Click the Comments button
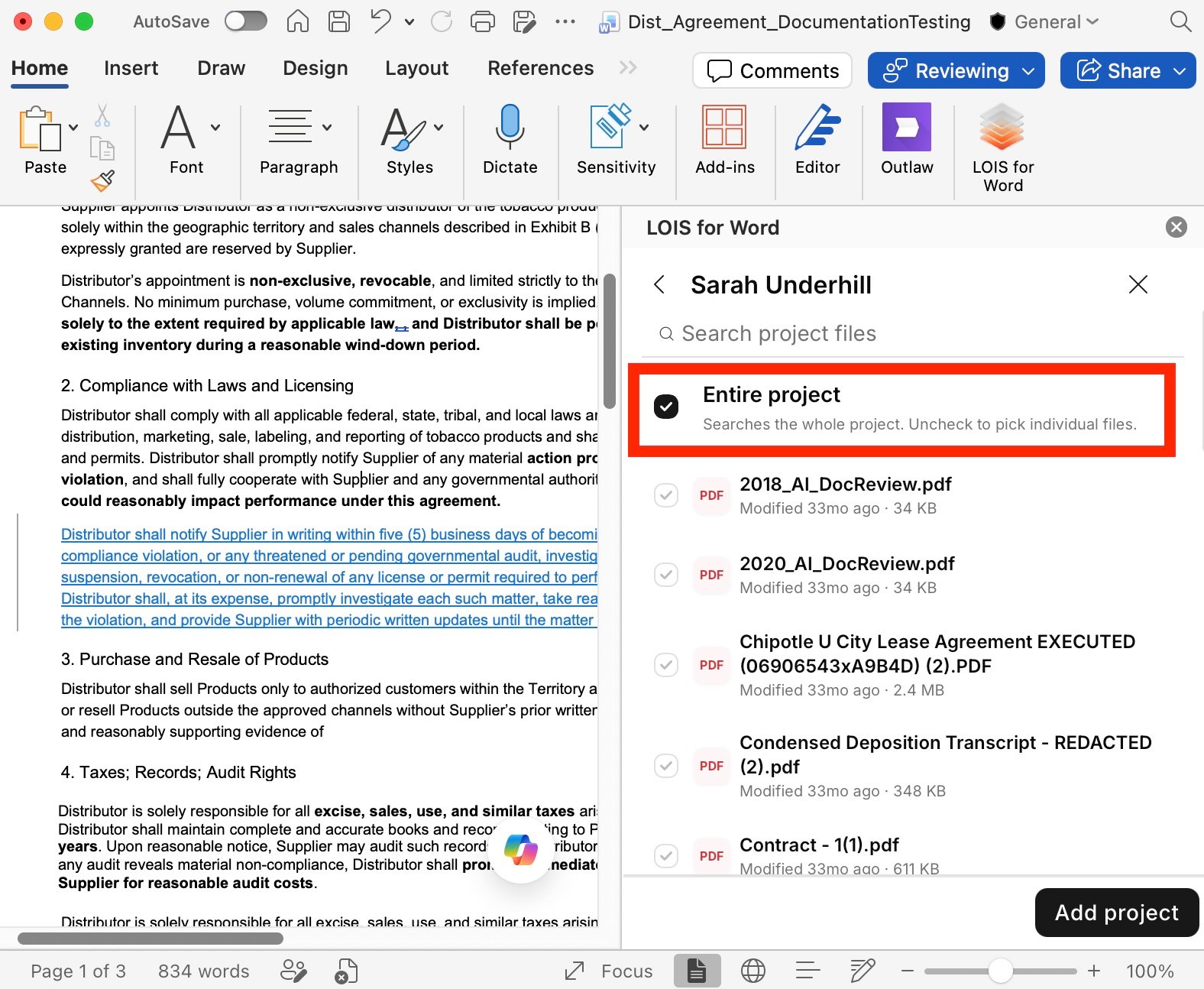The image size is (1204, 989). (x=772, y=71)
